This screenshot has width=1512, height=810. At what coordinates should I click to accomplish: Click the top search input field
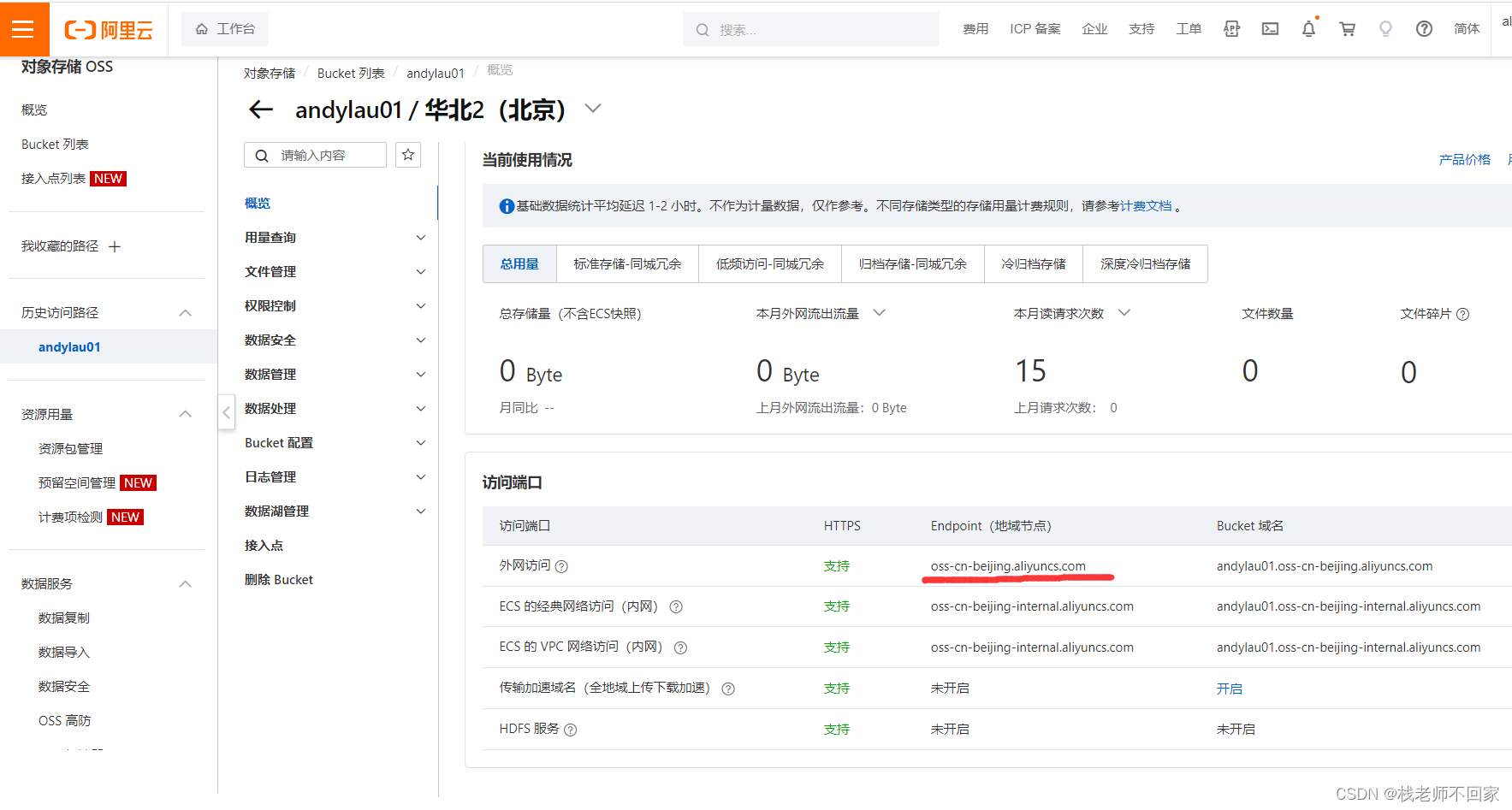pos(811,30)
